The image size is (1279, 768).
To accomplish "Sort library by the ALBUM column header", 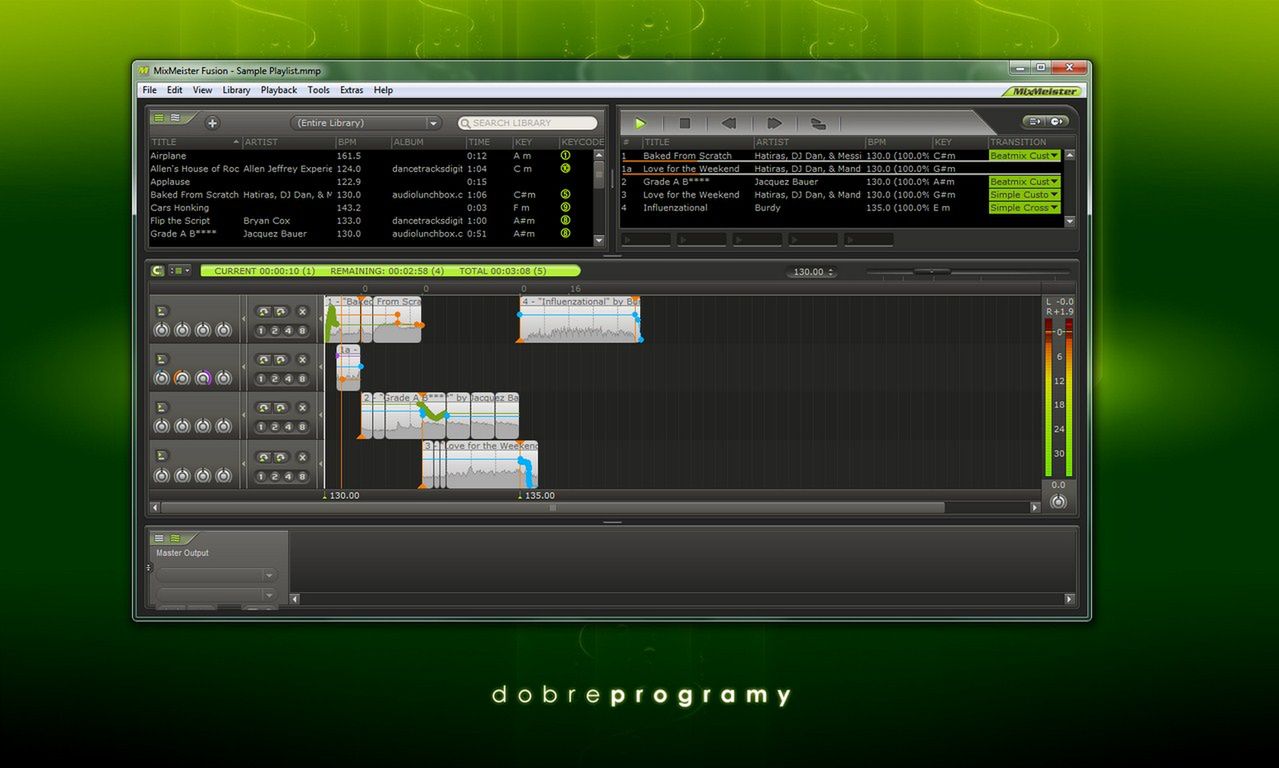I will 427,142.
